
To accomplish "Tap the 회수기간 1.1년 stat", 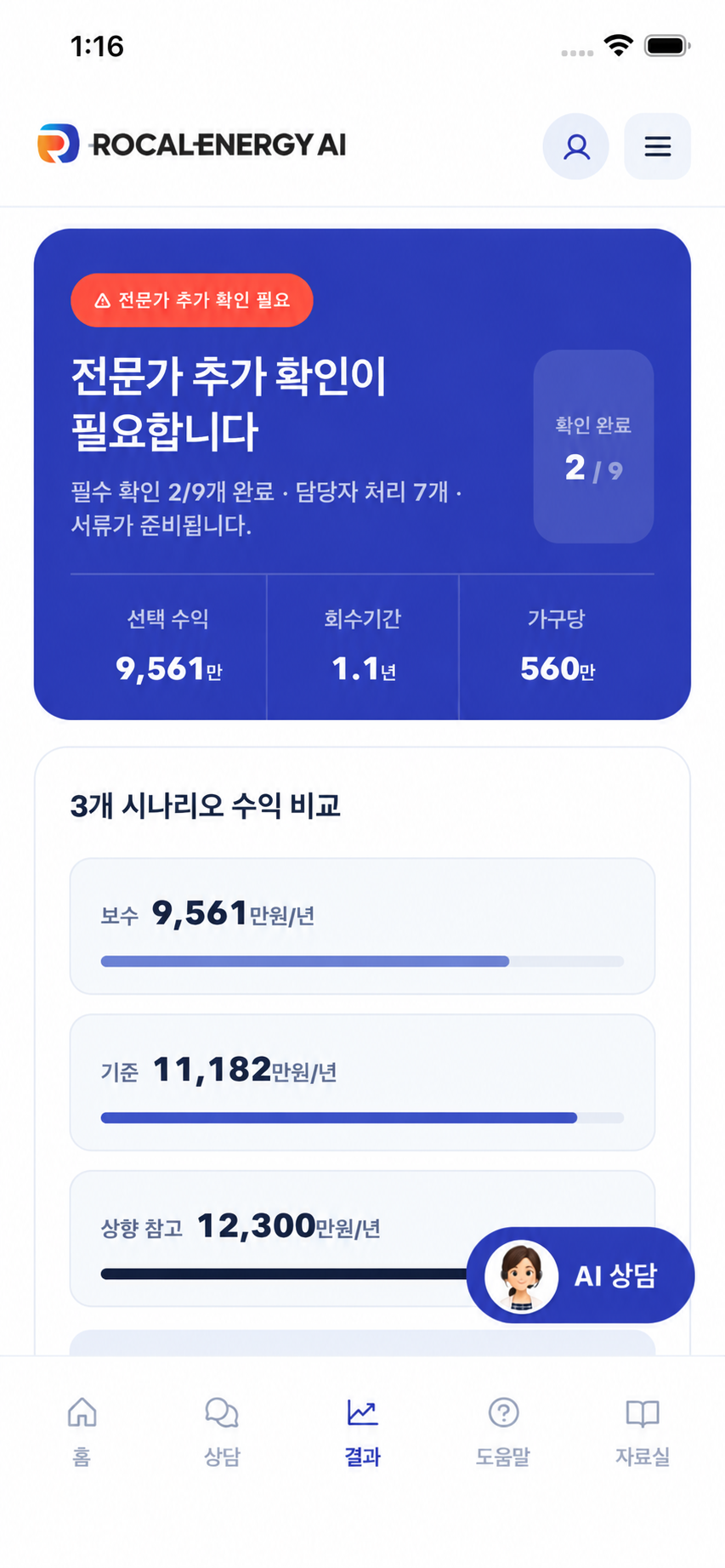I will coord(363,646).
